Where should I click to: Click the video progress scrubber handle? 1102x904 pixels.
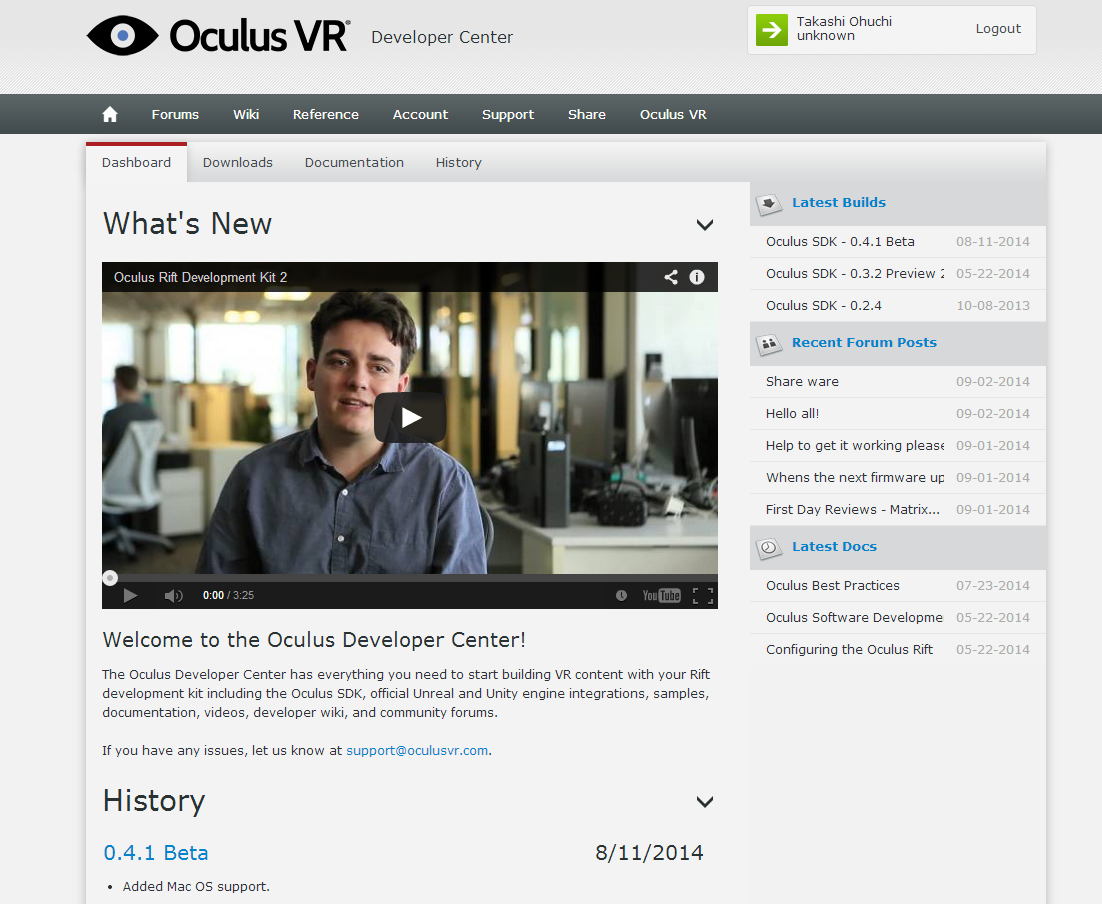tap(110, 578)
